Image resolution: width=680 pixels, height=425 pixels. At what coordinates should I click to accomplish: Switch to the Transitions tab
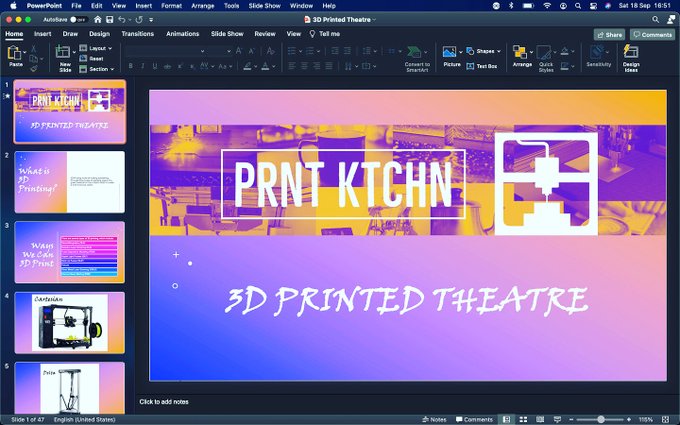pos(137,34)
